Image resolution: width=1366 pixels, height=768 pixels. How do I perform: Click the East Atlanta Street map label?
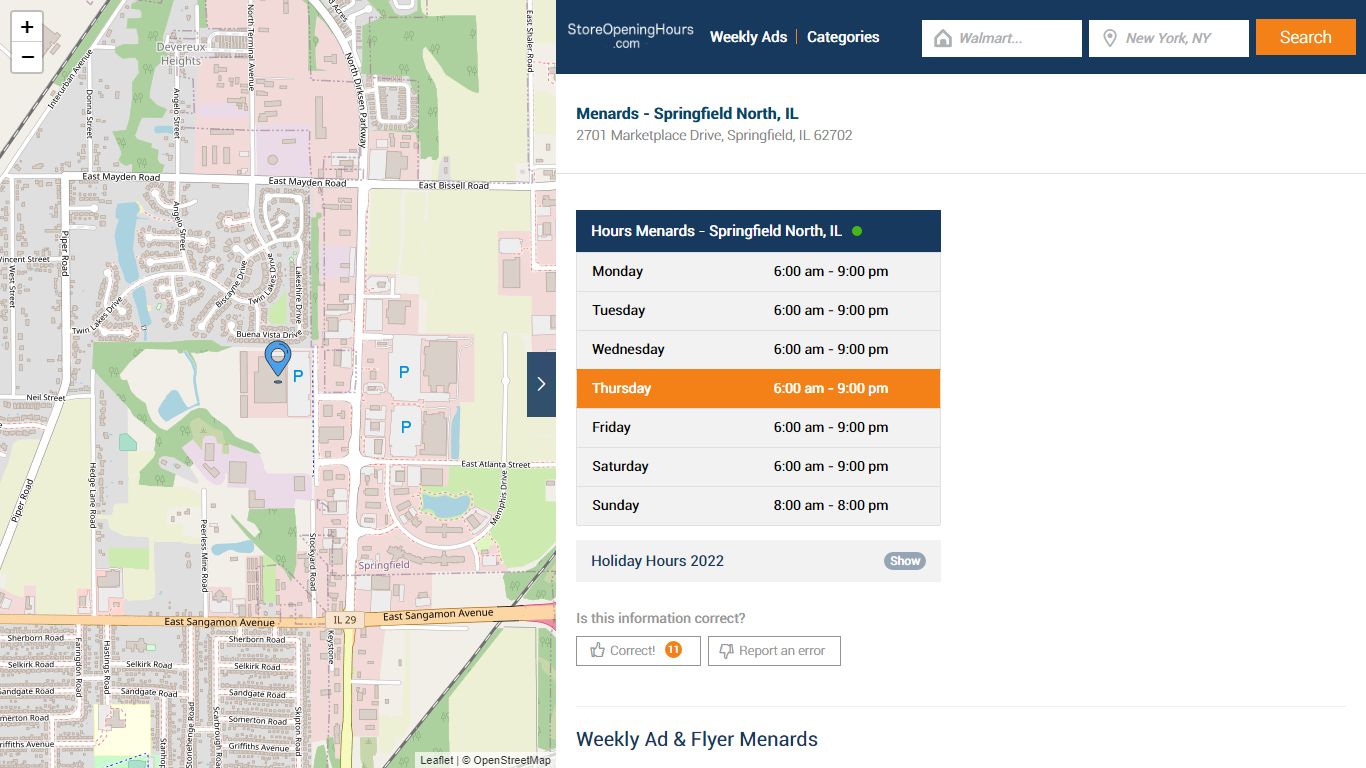tap(496, 464)
